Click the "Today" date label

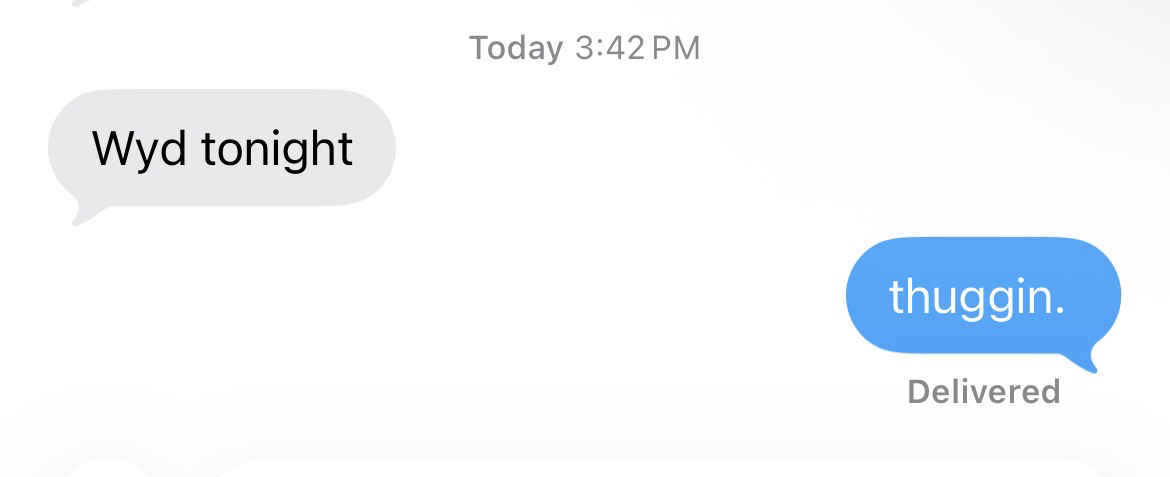(516, 49)
